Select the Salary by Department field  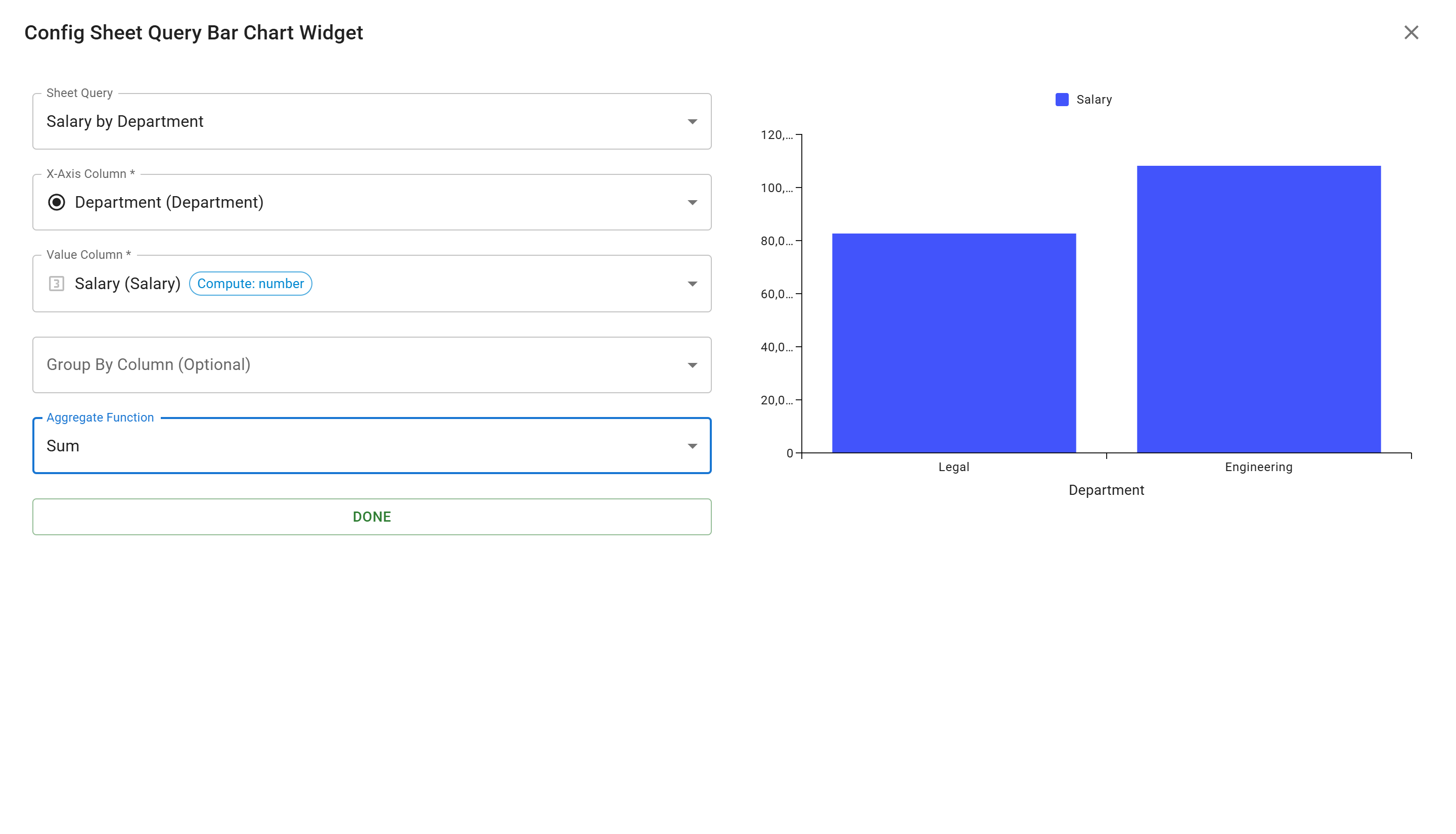click(x=125, y=121)
